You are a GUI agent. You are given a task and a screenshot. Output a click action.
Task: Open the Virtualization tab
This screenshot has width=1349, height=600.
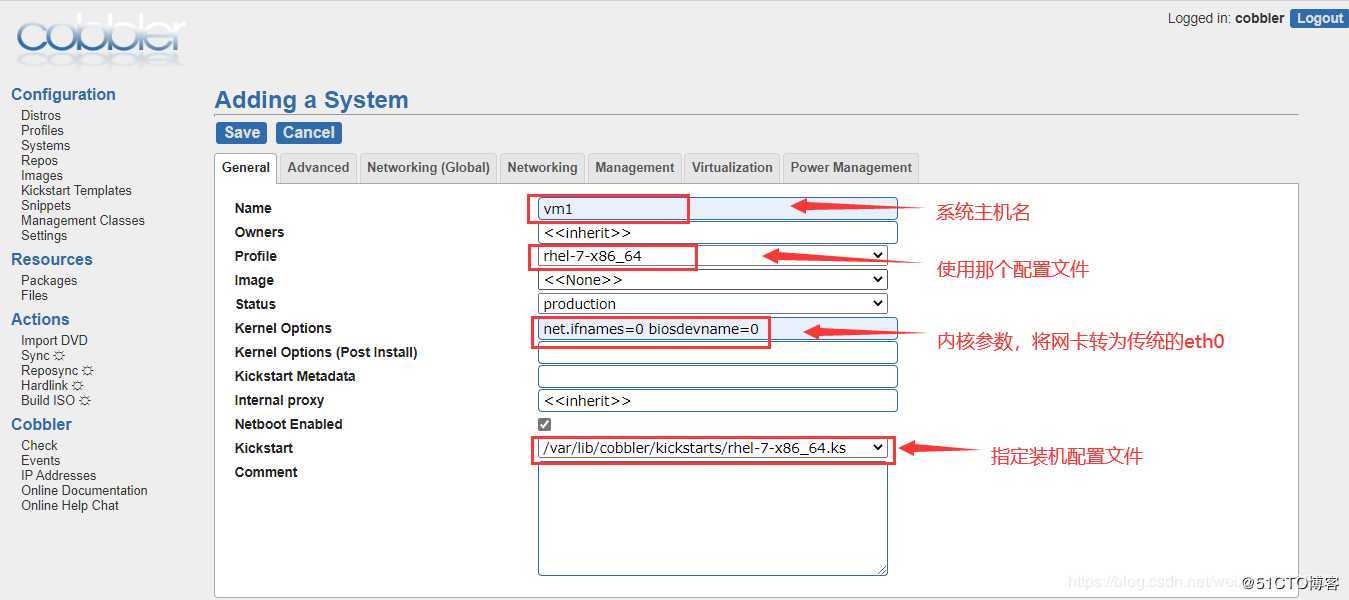pos(732,167)
